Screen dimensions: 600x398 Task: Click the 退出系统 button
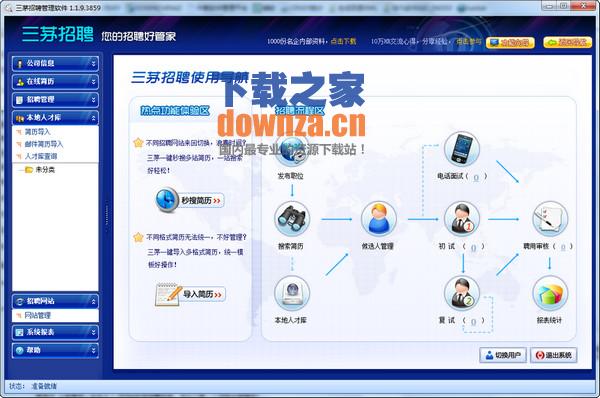click(x=554, y=355)
